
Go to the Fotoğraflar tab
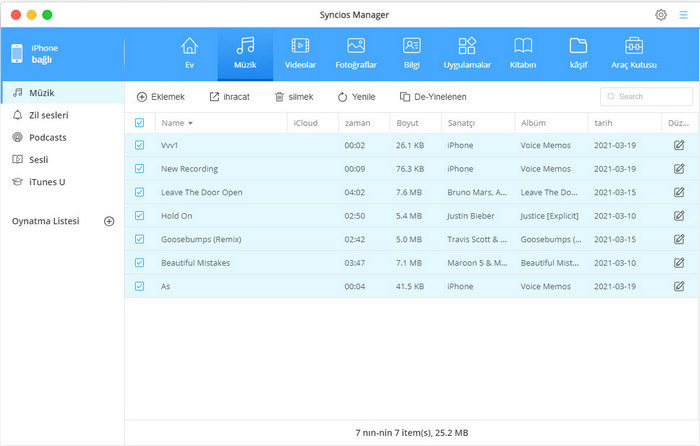pos(356,54)
